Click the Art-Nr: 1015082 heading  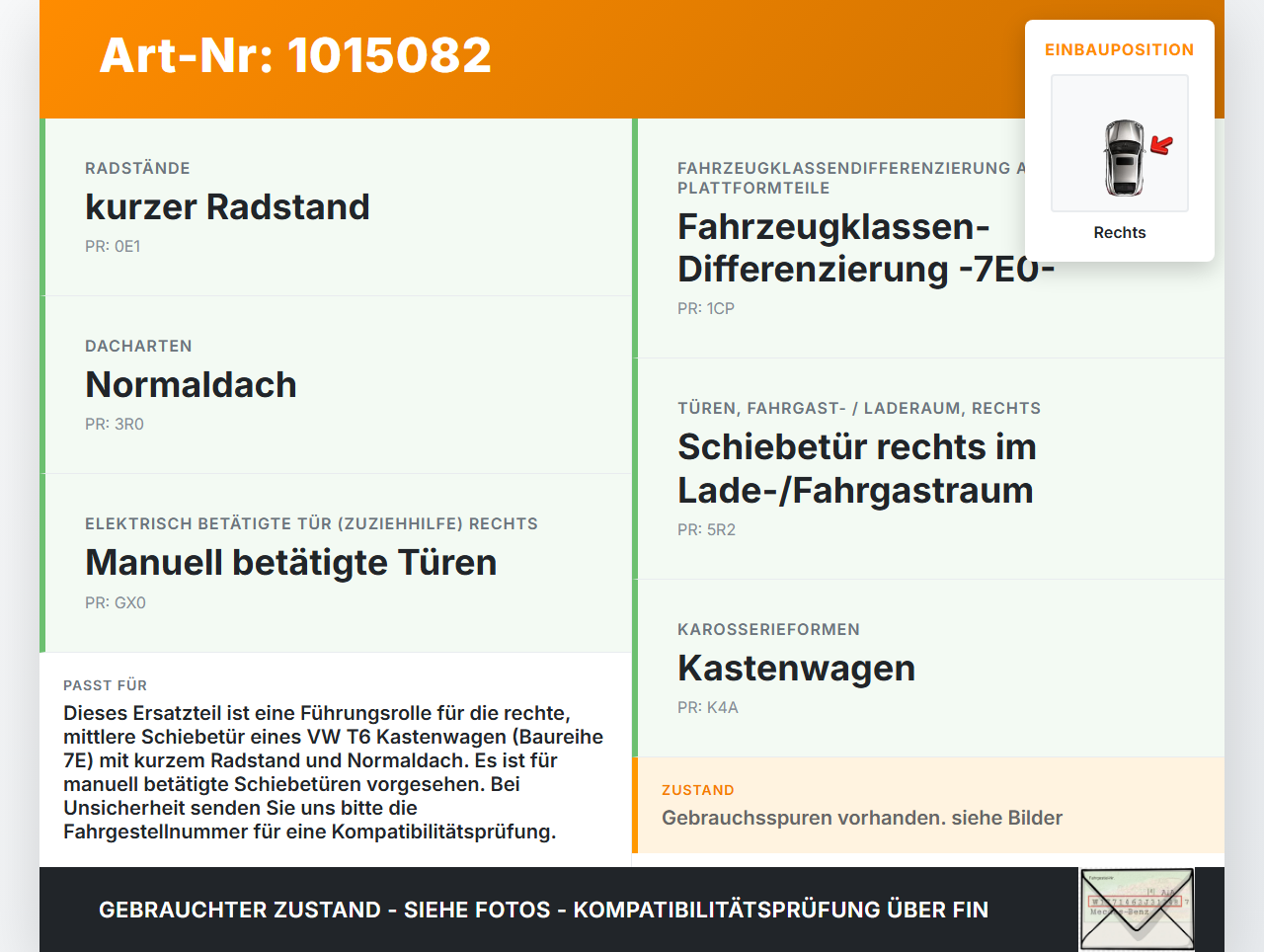click(x=295, y=55)
